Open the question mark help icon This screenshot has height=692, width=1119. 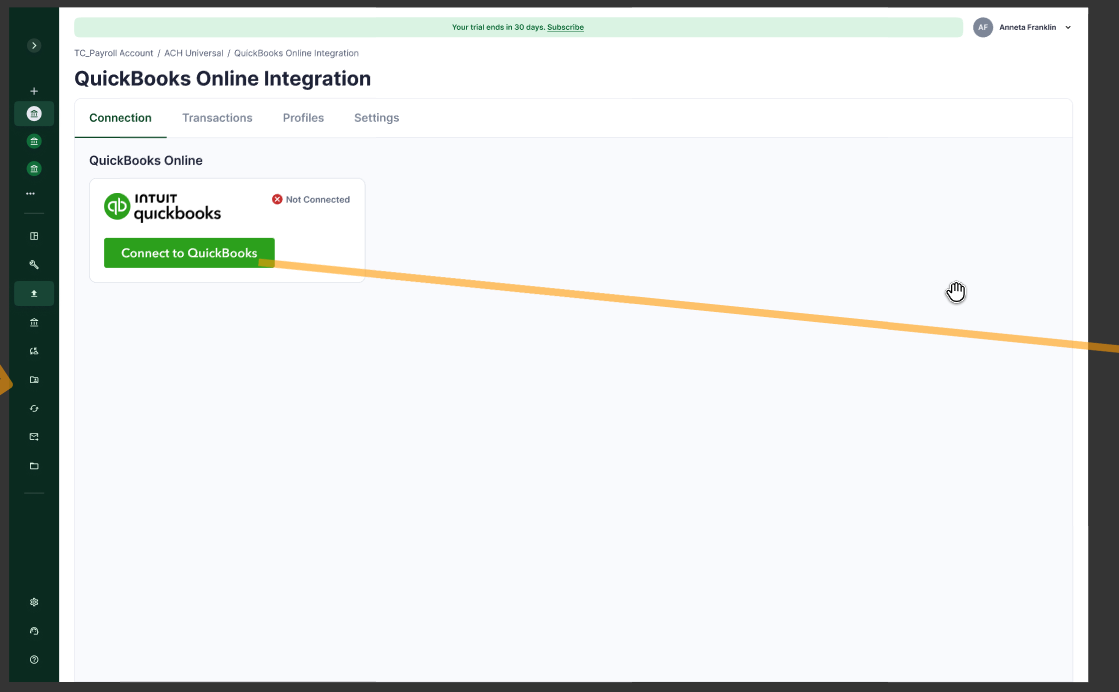34,660
